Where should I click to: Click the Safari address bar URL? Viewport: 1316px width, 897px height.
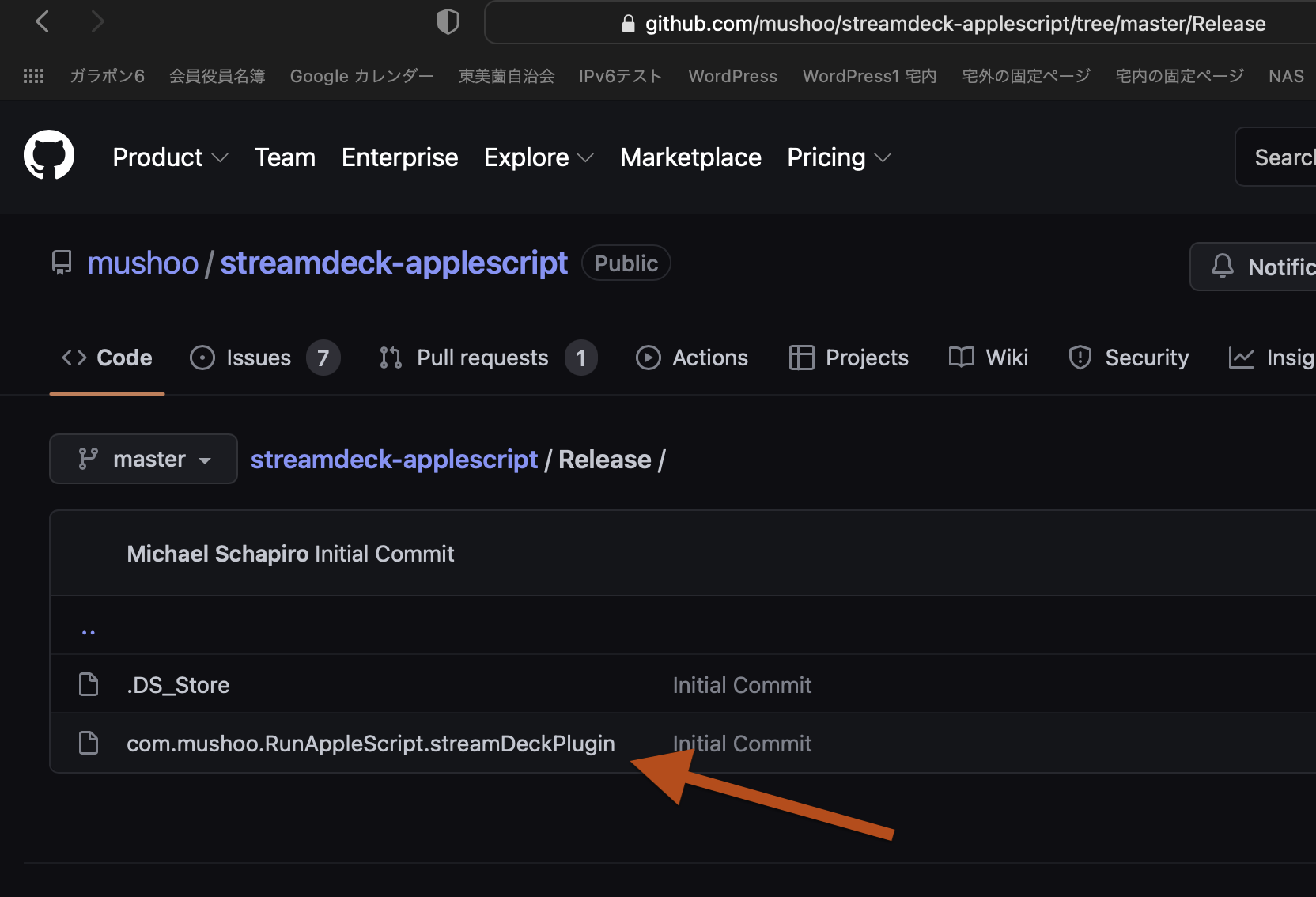955,24
